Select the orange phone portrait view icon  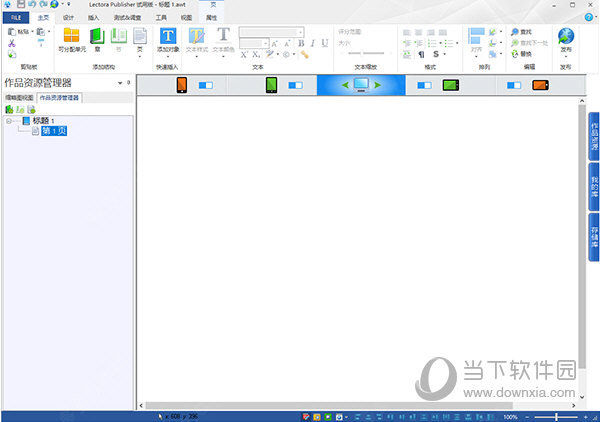tap(182, 85)
